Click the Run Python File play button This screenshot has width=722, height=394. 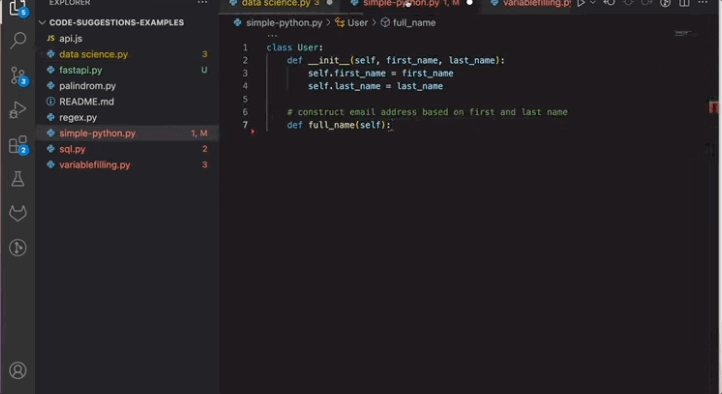pos(581,3)
